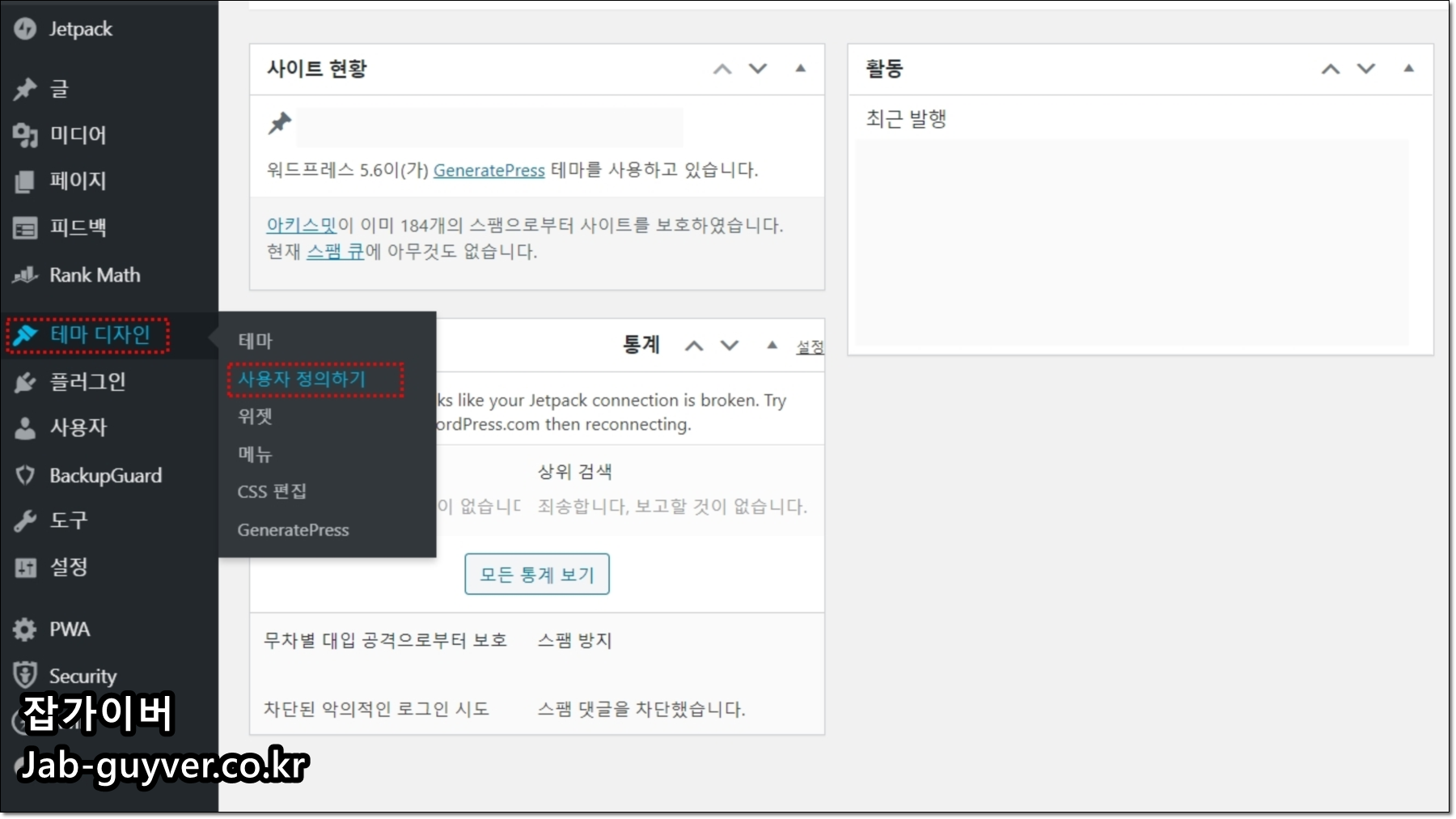Click the feedback icon beside 피드백
The height and width of the screenshot is (819, 1456).
coord(25,228)
